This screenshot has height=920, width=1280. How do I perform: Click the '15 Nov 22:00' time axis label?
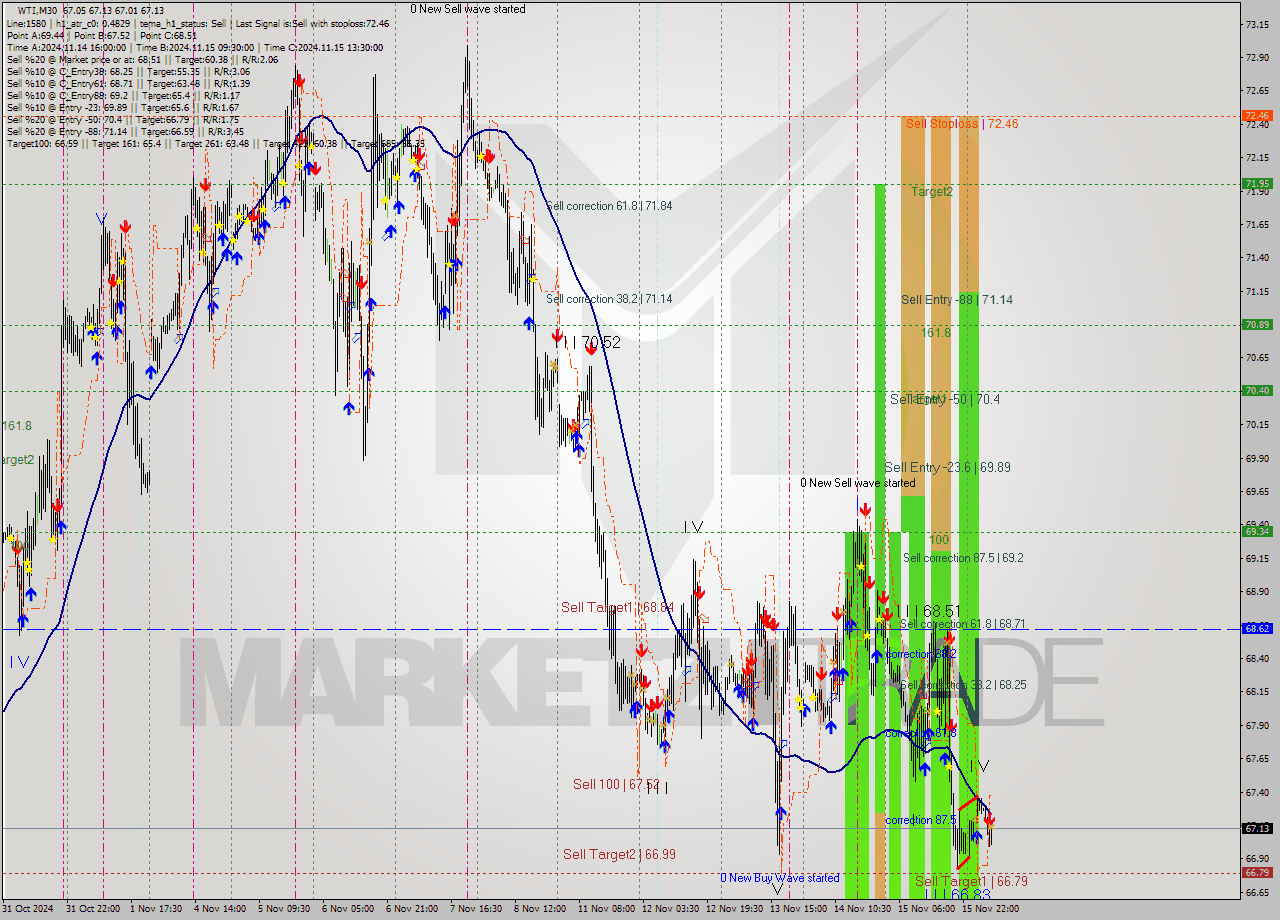[x=989, y=909]
